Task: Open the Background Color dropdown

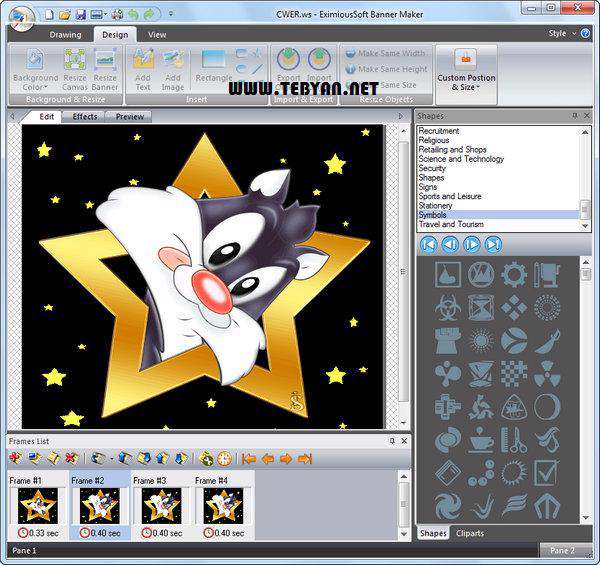Action: point(35,70)
